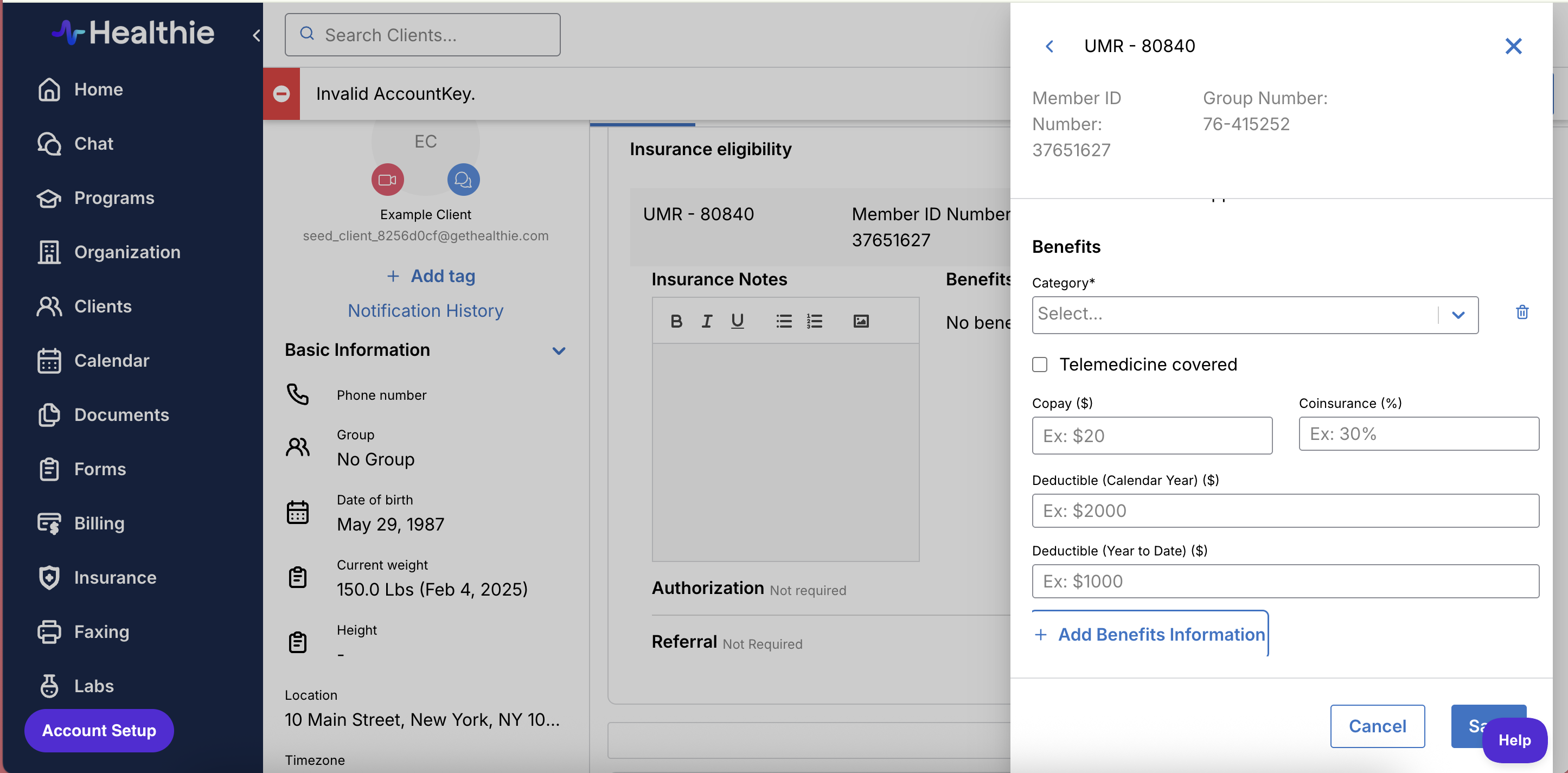Open the Calendar sidebar item
The image size is (1568, 773).
pos(111,360)
